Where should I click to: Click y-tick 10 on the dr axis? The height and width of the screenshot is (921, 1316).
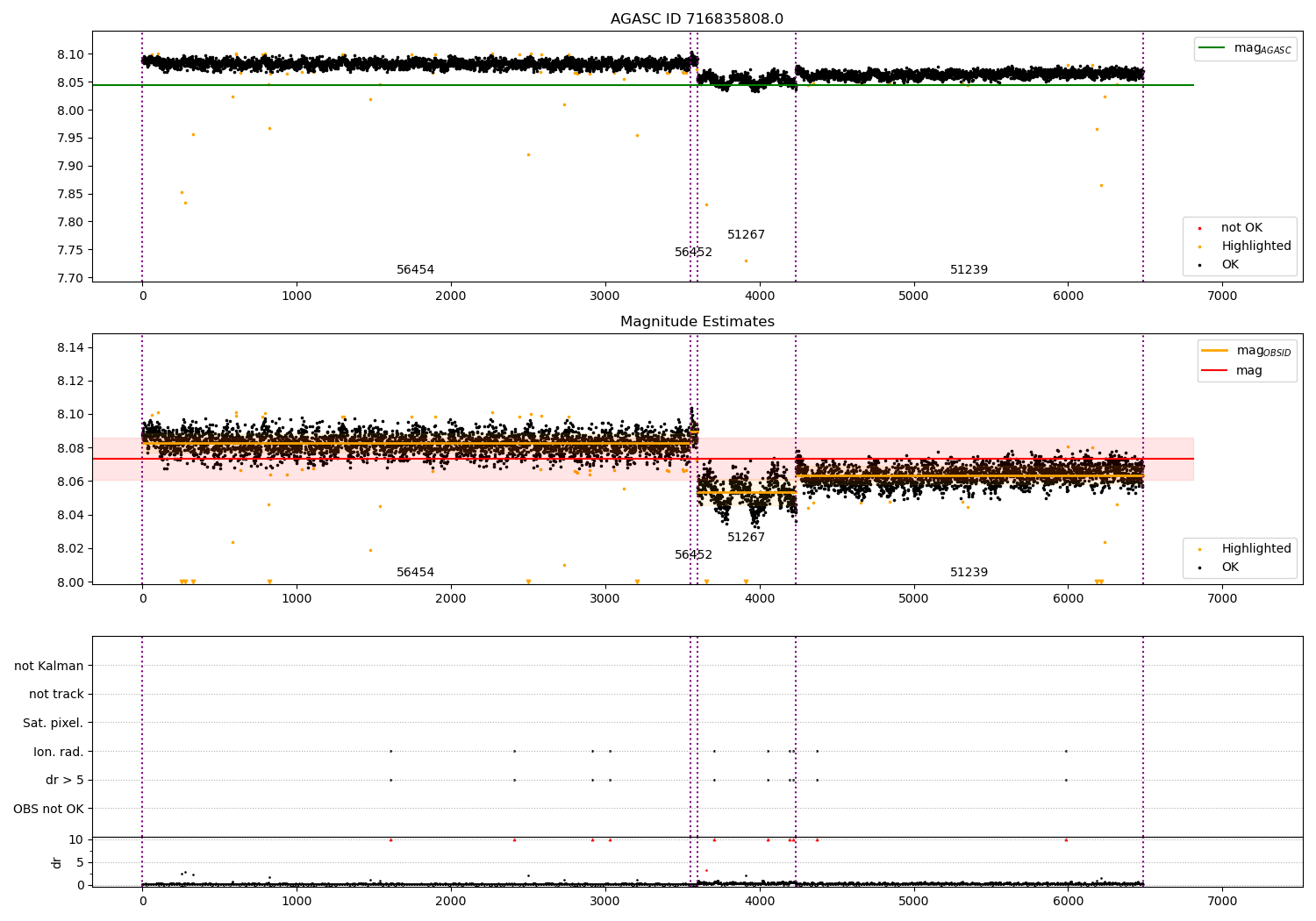(77, 839)
